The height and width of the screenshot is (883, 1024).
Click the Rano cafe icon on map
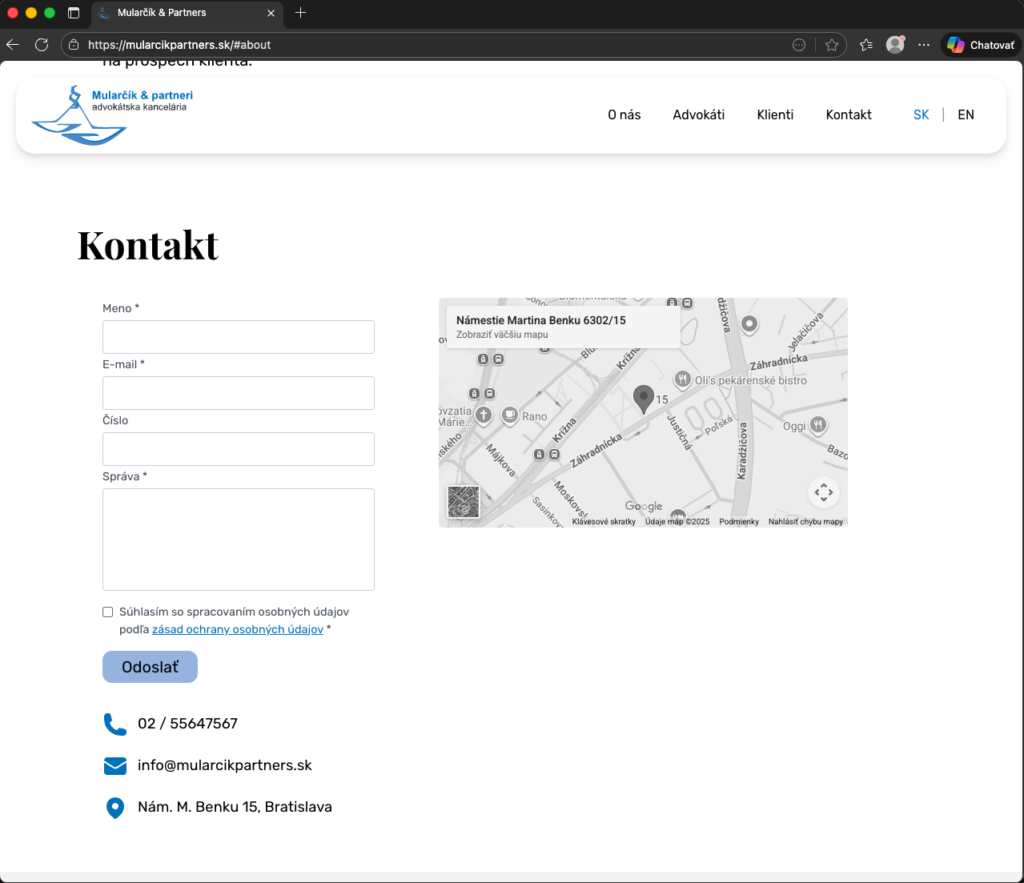click(509, 415)
